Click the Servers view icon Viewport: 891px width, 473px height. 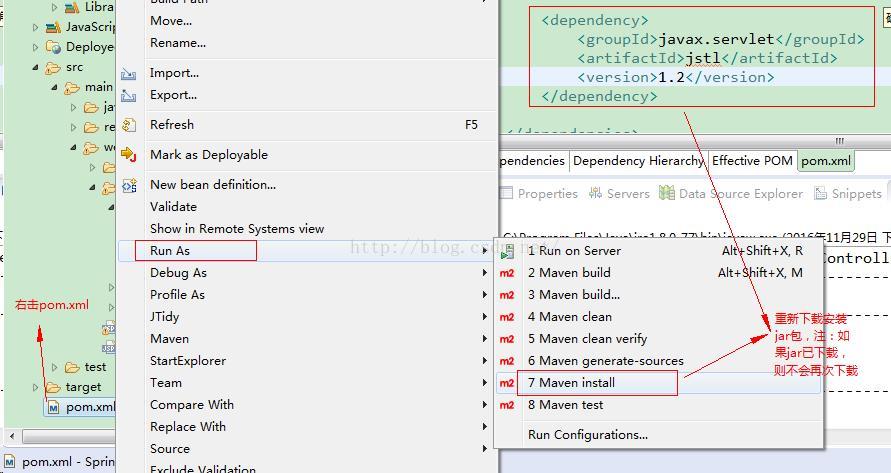coord(595,193)
